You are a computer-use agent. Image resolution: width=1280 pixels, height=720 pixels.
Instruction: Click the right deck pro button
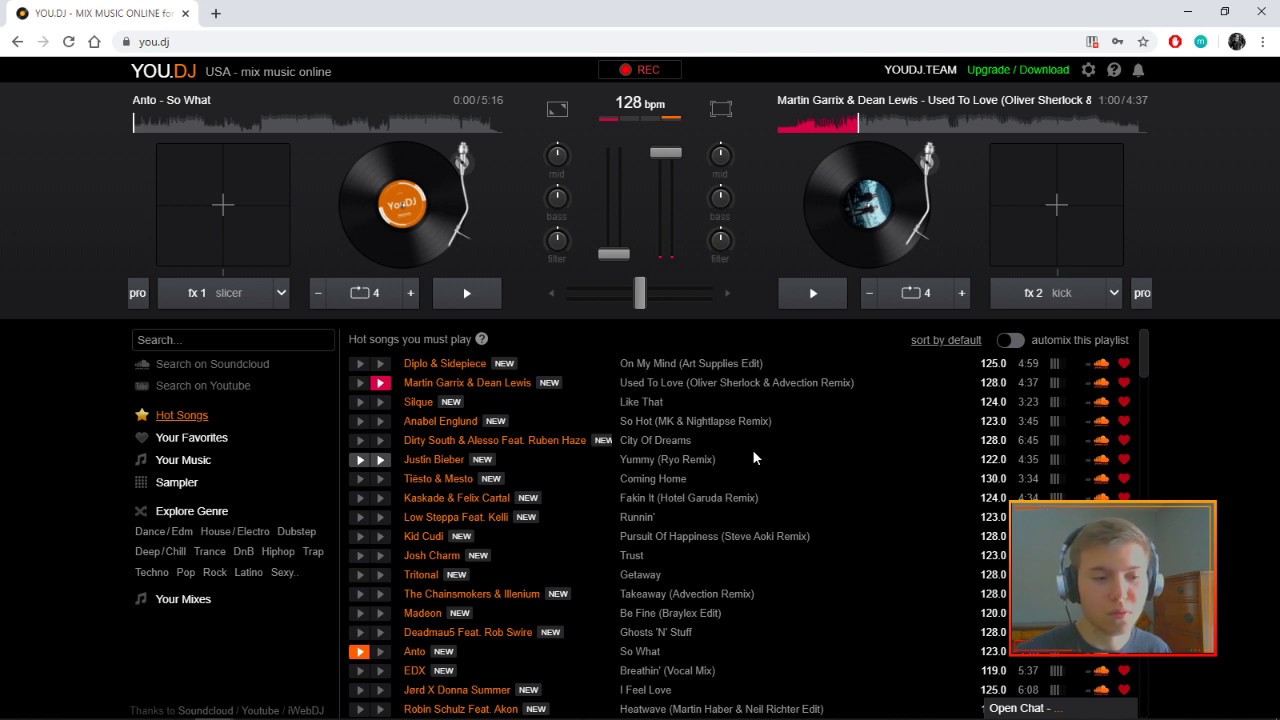[x=1142, y=293]
